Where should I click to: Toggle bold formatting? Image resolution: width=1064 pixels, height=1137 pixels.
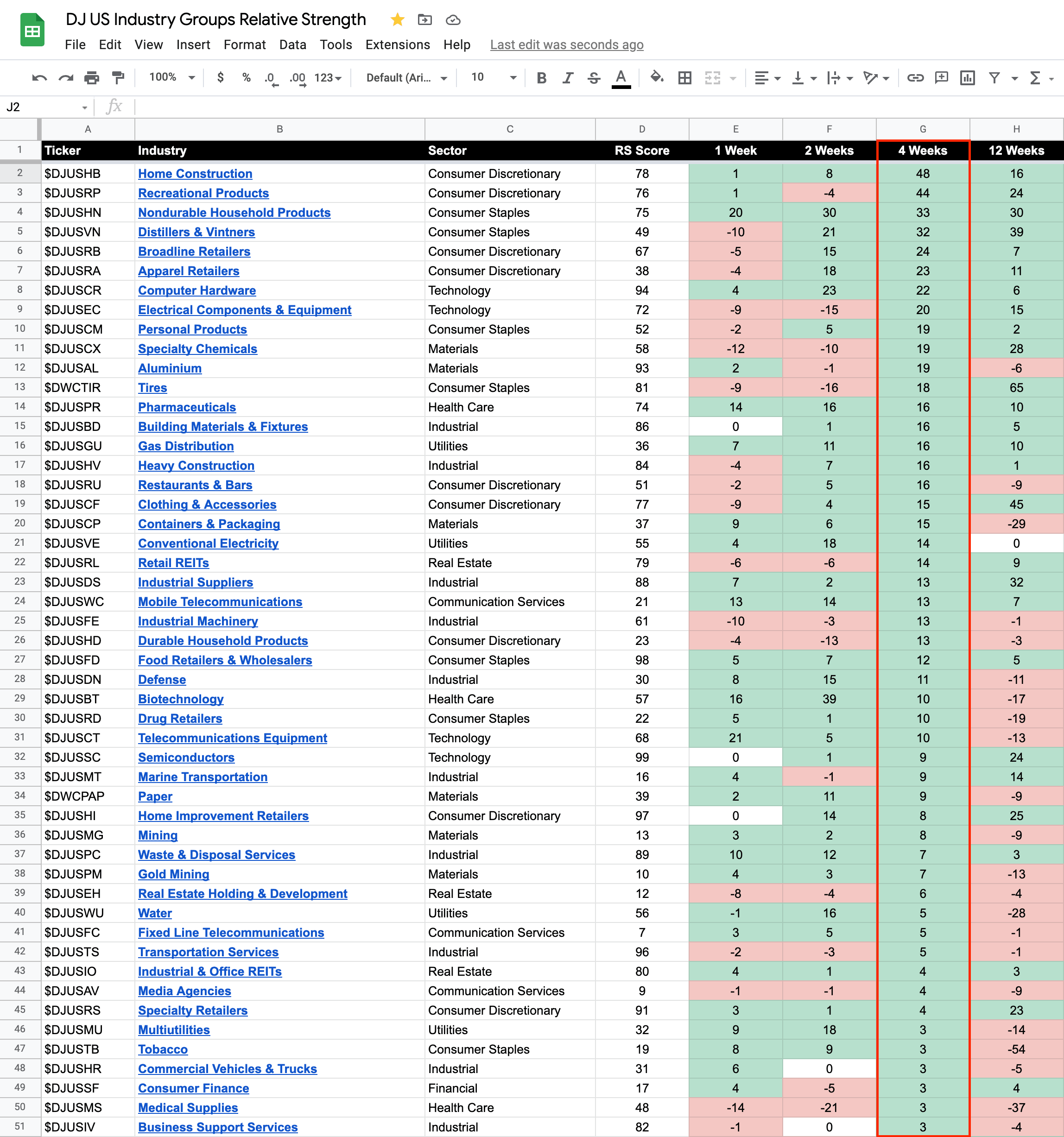click(541, 78)
